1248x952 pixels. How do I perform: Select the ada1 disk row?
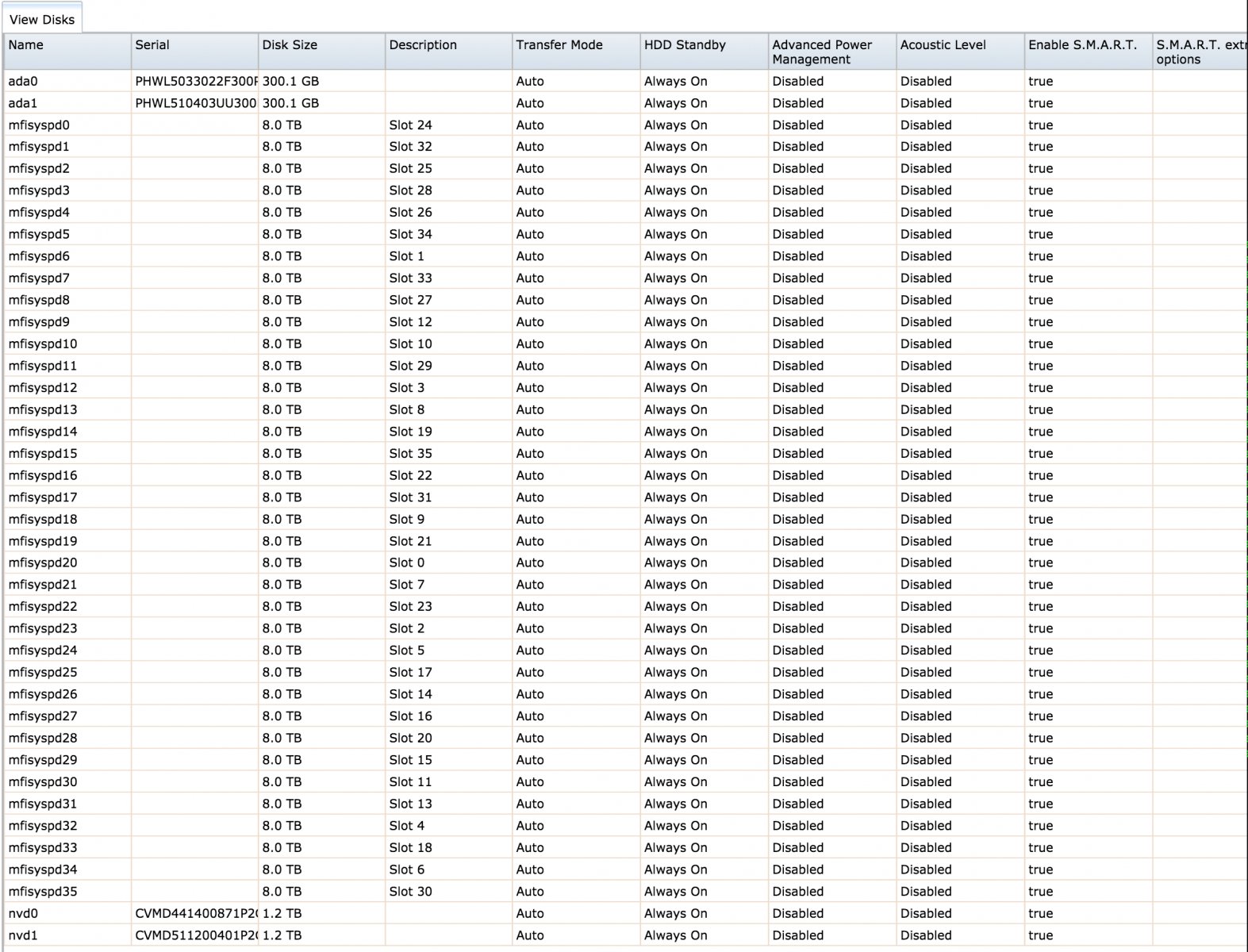pos(624,103)
